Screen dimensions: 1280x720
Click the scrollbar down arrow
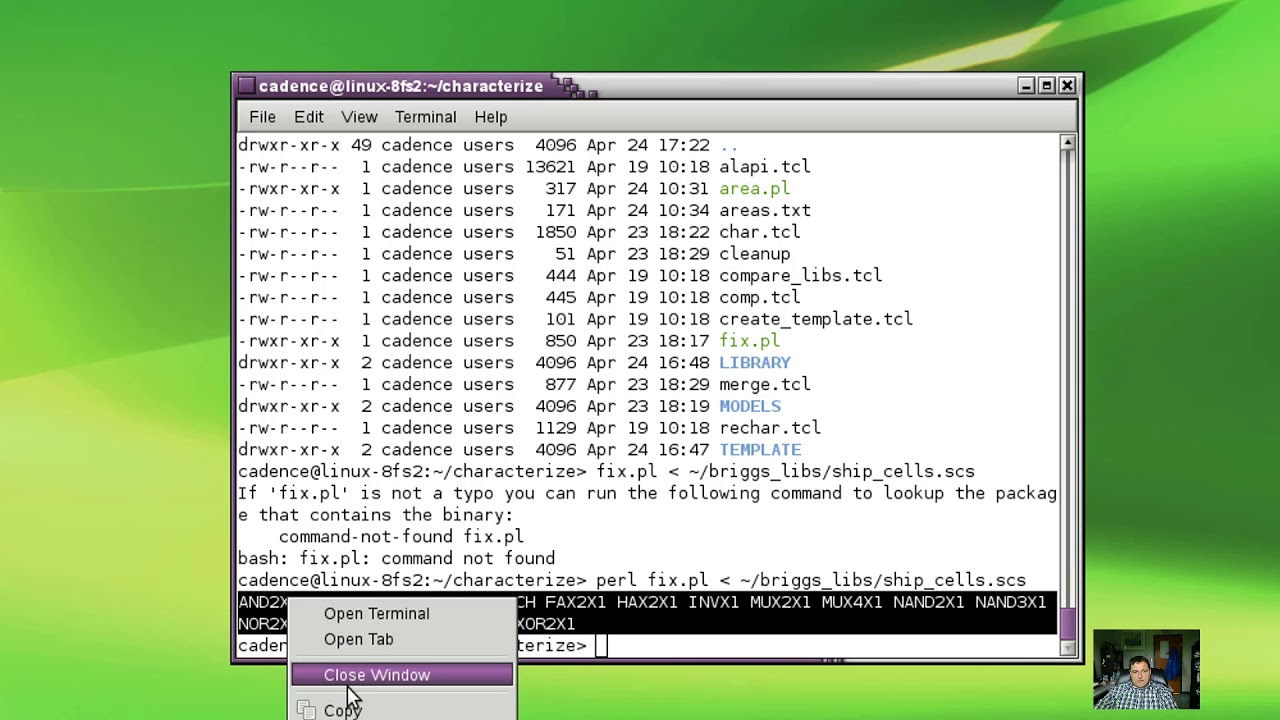tap(1068, 648)
